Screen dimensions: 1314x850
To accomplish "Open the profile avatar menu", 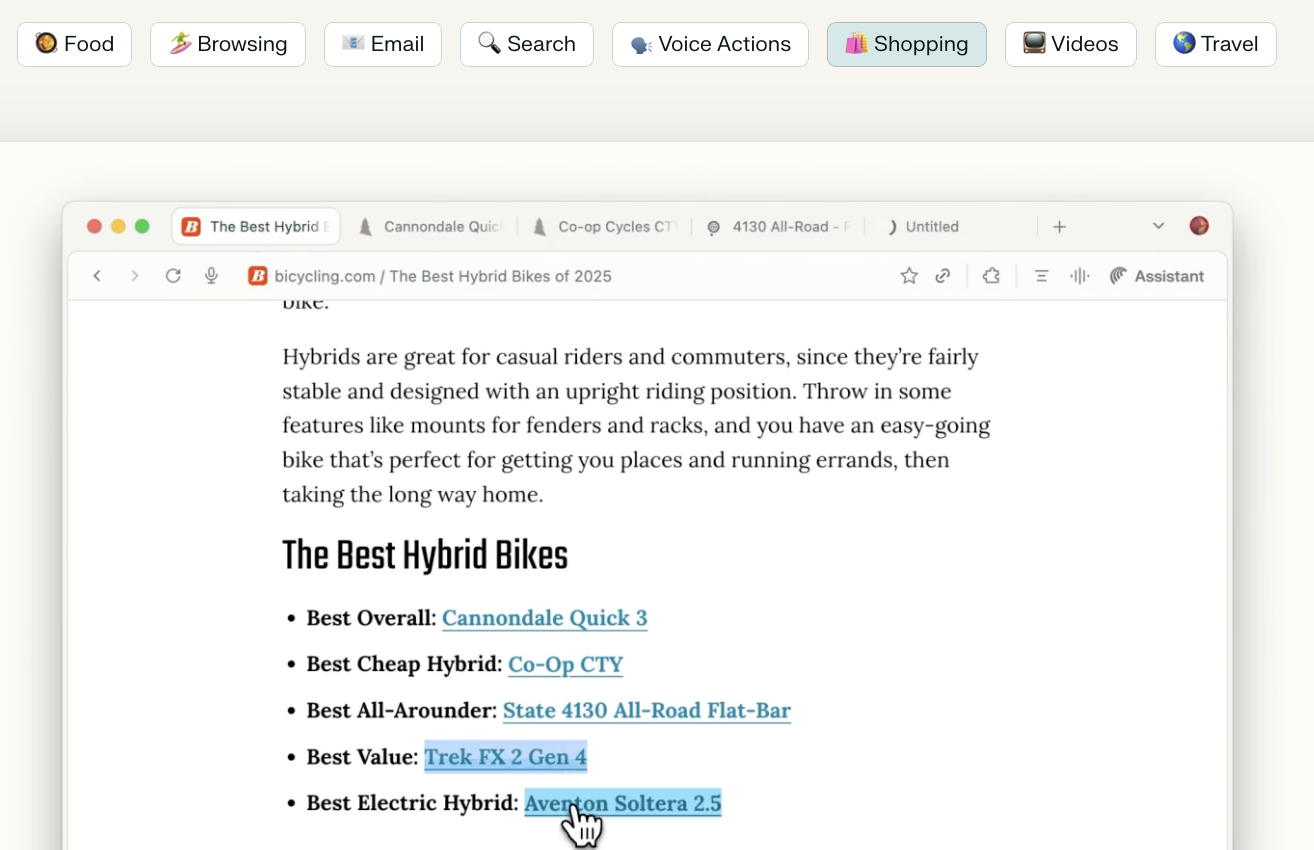I will click(x=1199, y=226).
